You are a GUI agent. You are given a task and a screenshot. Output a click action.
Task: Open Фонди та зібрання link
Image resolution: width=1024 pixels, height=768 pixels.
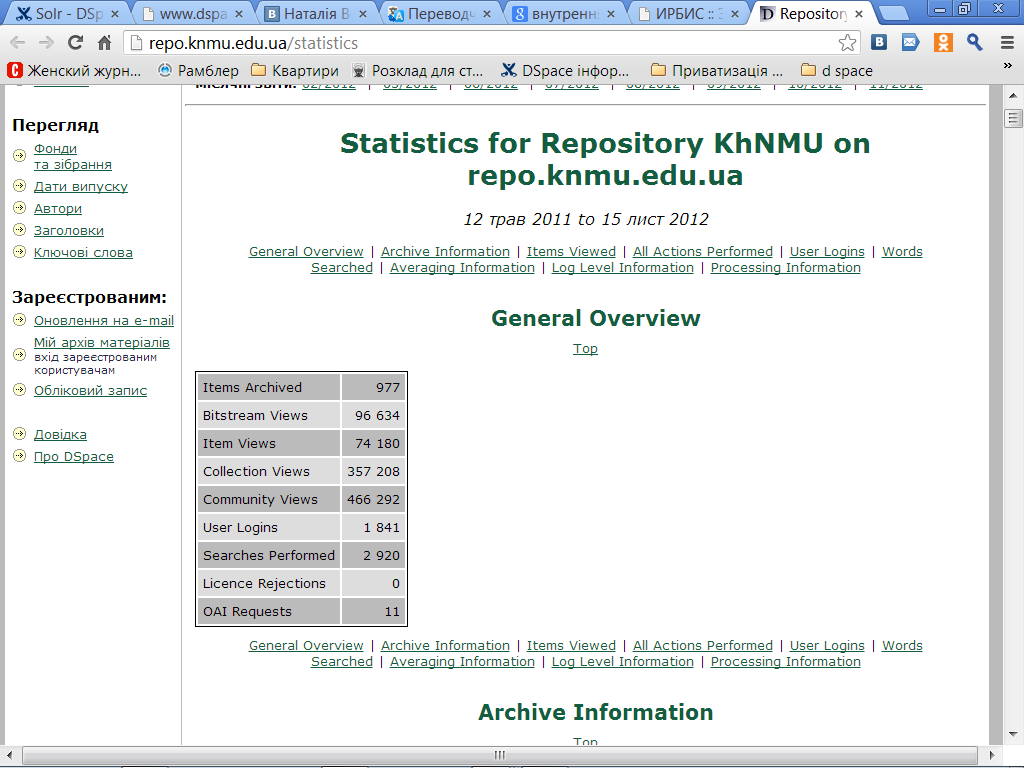pos(72,157)
